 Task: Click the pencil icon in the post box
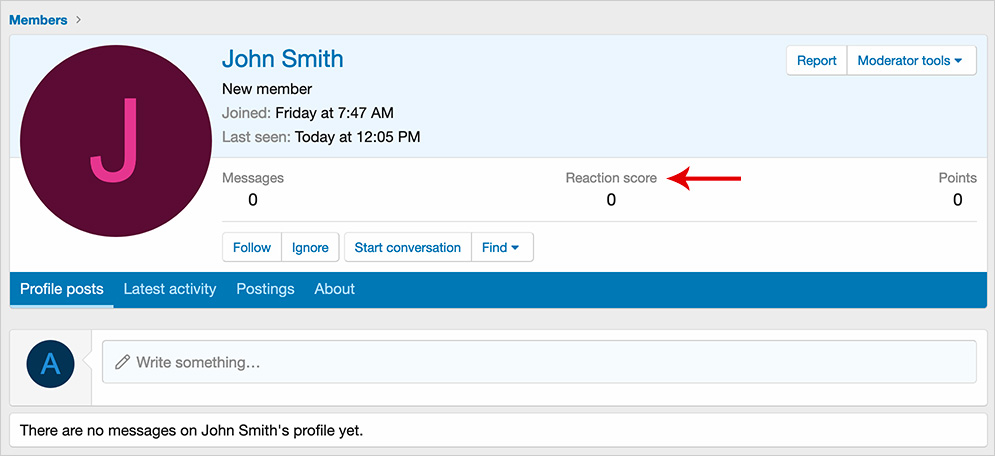[x=123, y=362]
